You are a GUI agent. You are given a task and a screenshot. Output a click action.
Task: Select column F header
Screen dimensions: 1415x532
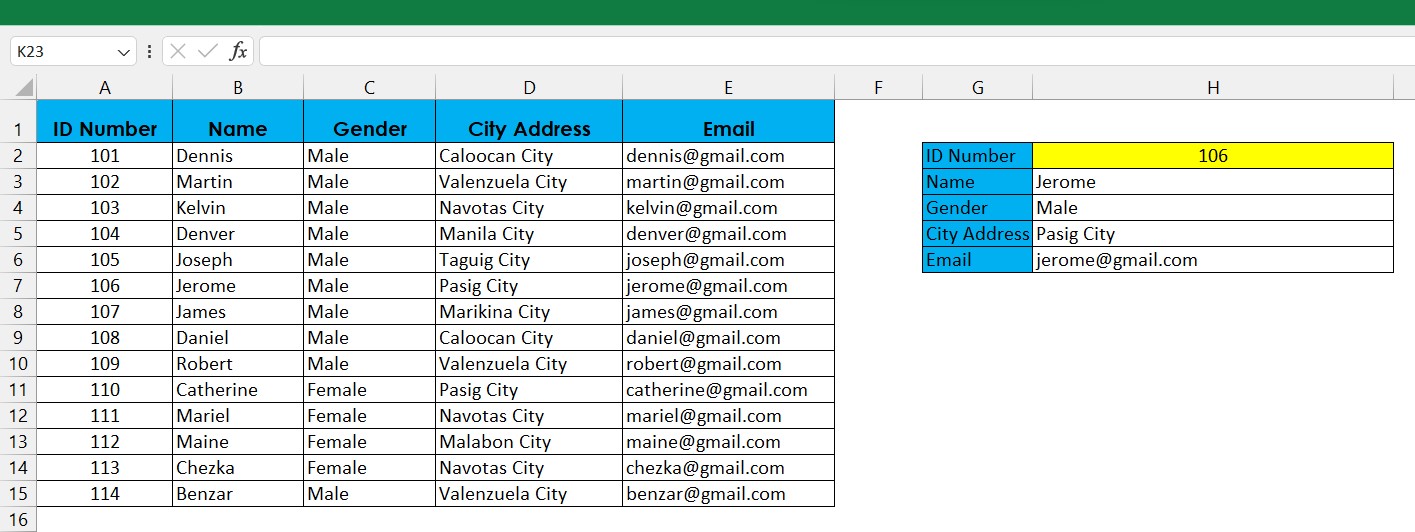coord(878,88)
